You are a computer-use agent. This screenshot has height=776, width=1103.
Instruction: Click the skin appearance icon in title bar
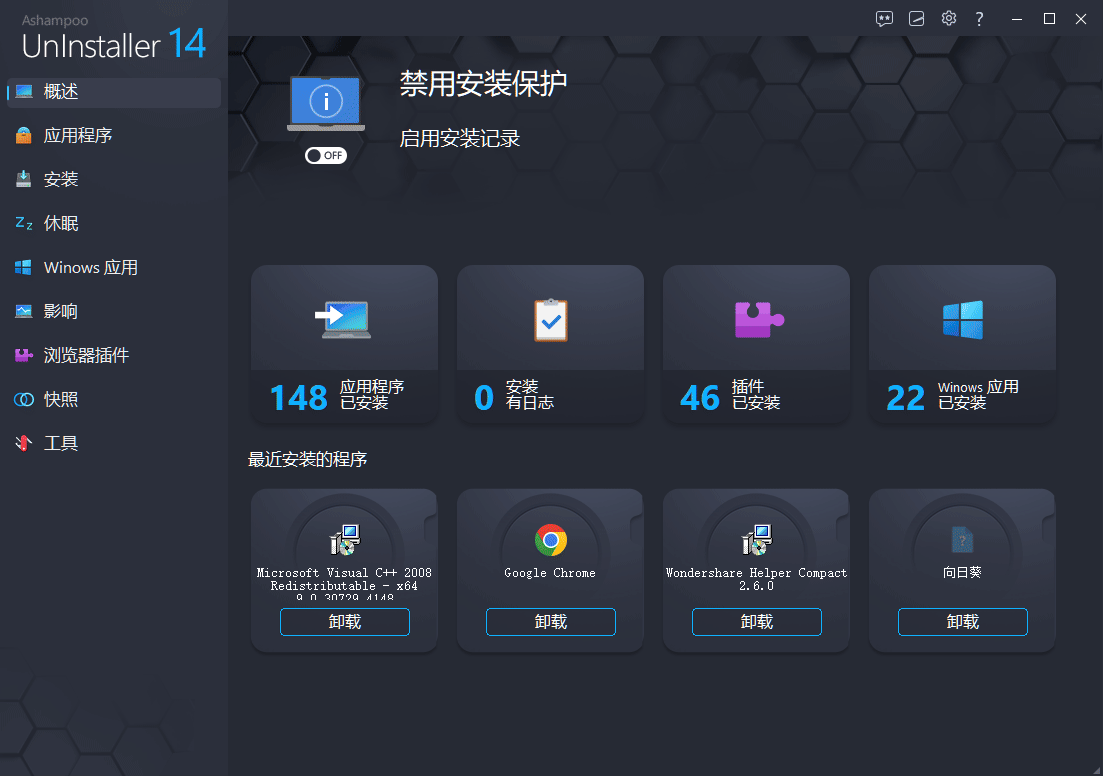[x=917, y=19]
